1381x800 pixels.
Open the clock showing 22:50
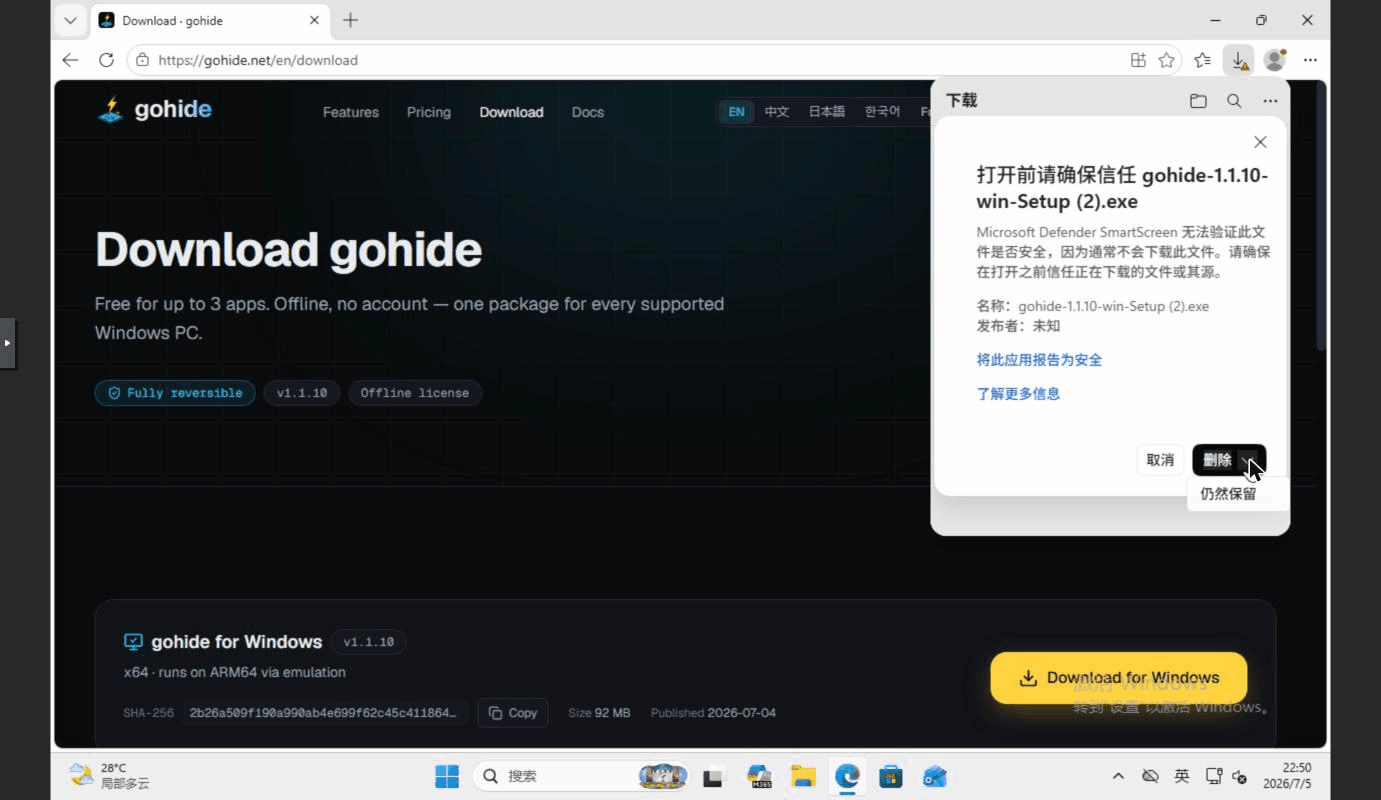[1287, 776]
